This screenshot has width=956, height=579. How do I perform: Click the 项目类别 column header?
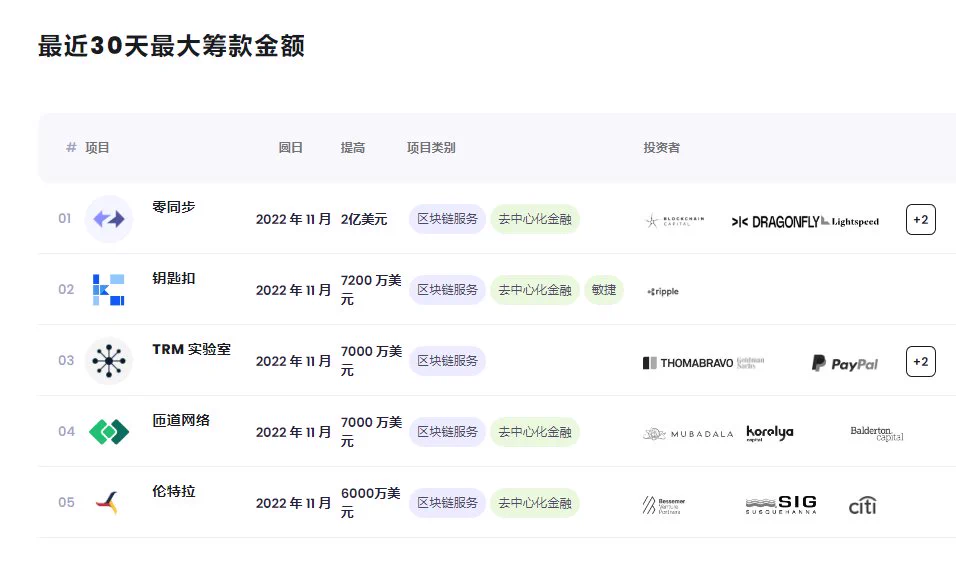431,147
